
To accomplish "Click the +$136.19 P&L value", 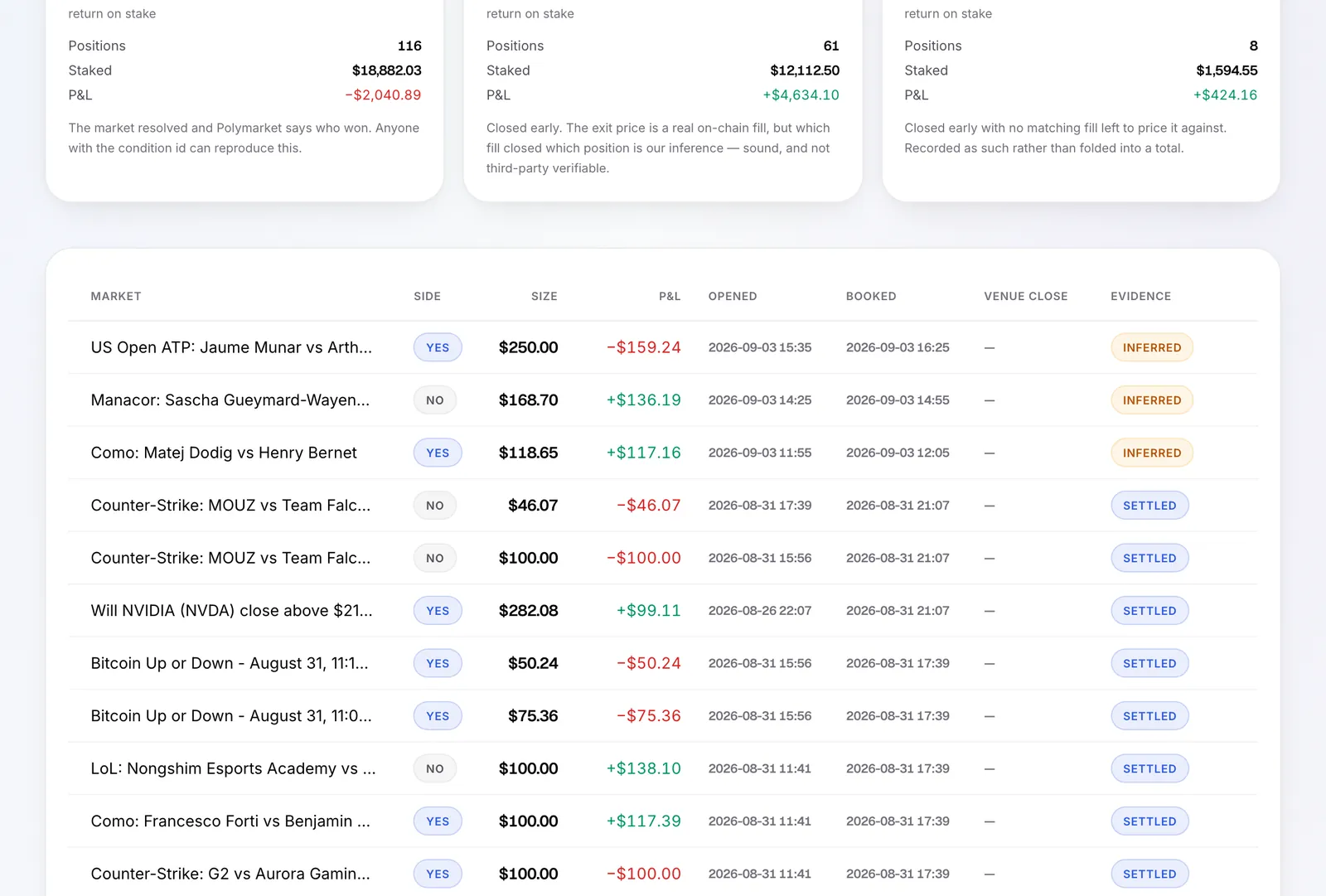I will point(644,400).
